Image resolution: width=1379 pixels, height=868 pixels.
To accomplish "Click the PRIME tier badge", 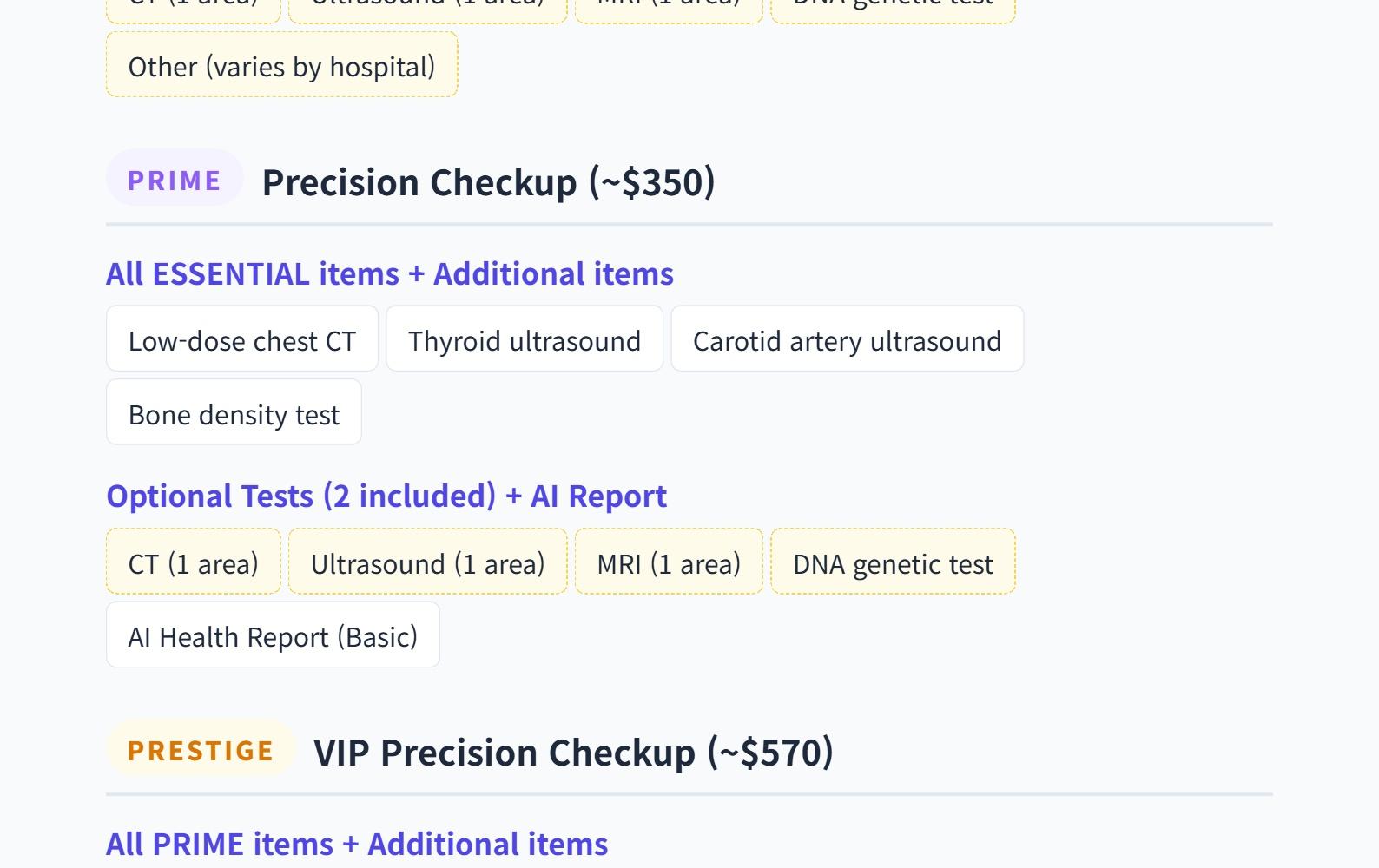I will pos(174,180).
